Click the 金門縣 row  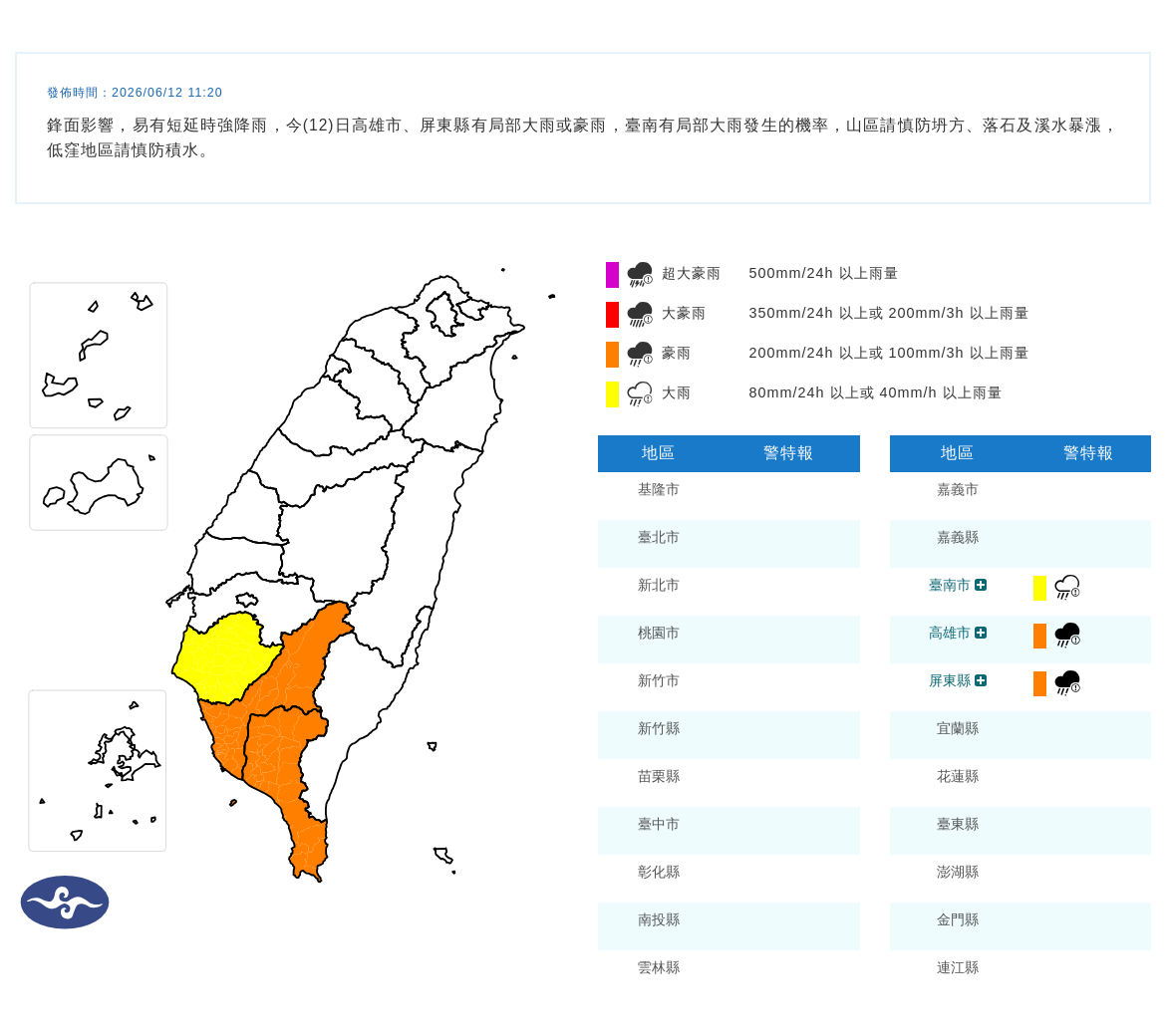[x=1020, y=926]
